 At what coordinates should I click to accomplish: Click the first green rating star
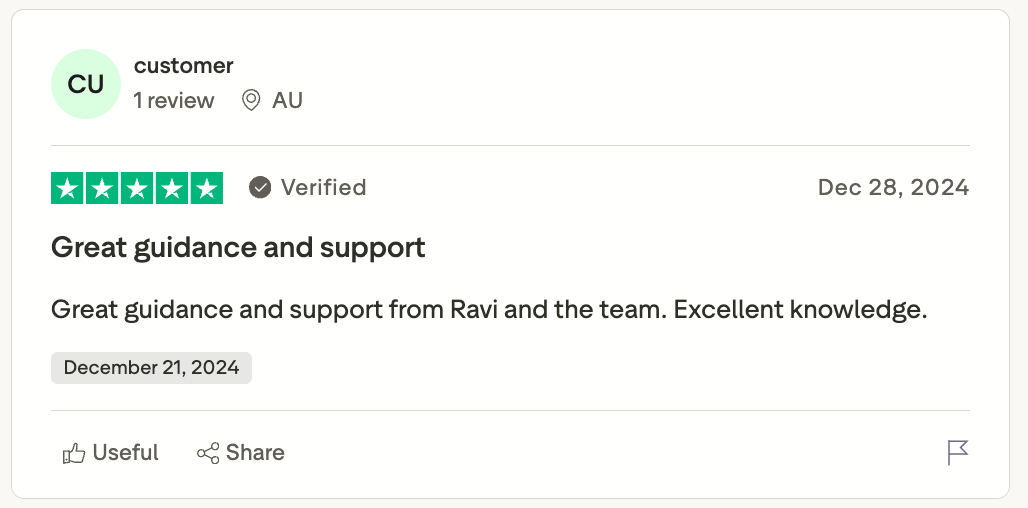point(68,188)
